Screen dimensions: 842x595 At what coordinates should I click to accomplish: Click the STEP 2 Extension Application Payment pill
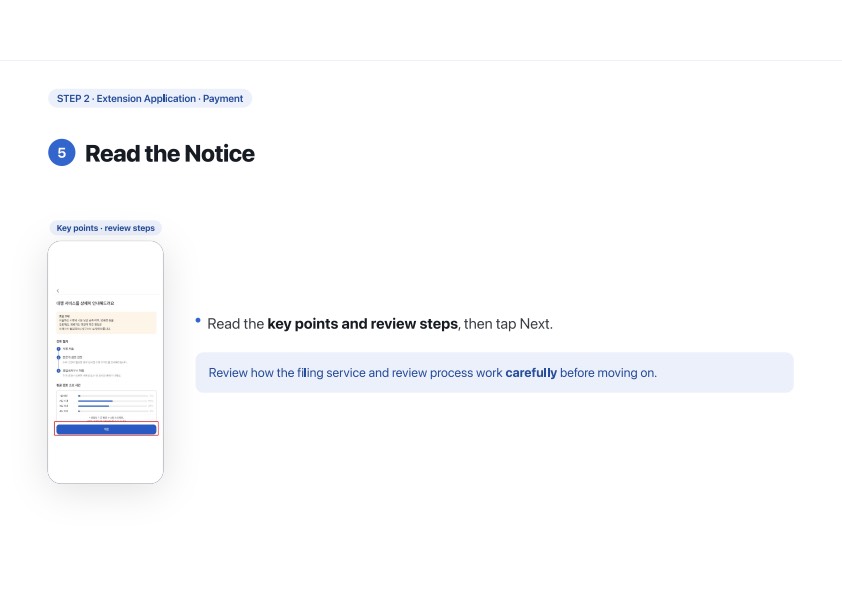150,98
